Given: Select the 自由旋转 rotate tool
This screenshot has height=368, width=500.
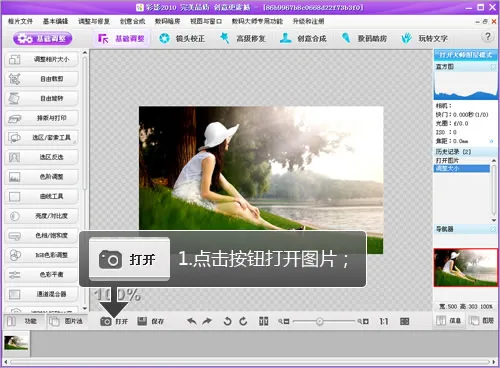Looking at the screenshot, I should [x=42, y=99].
